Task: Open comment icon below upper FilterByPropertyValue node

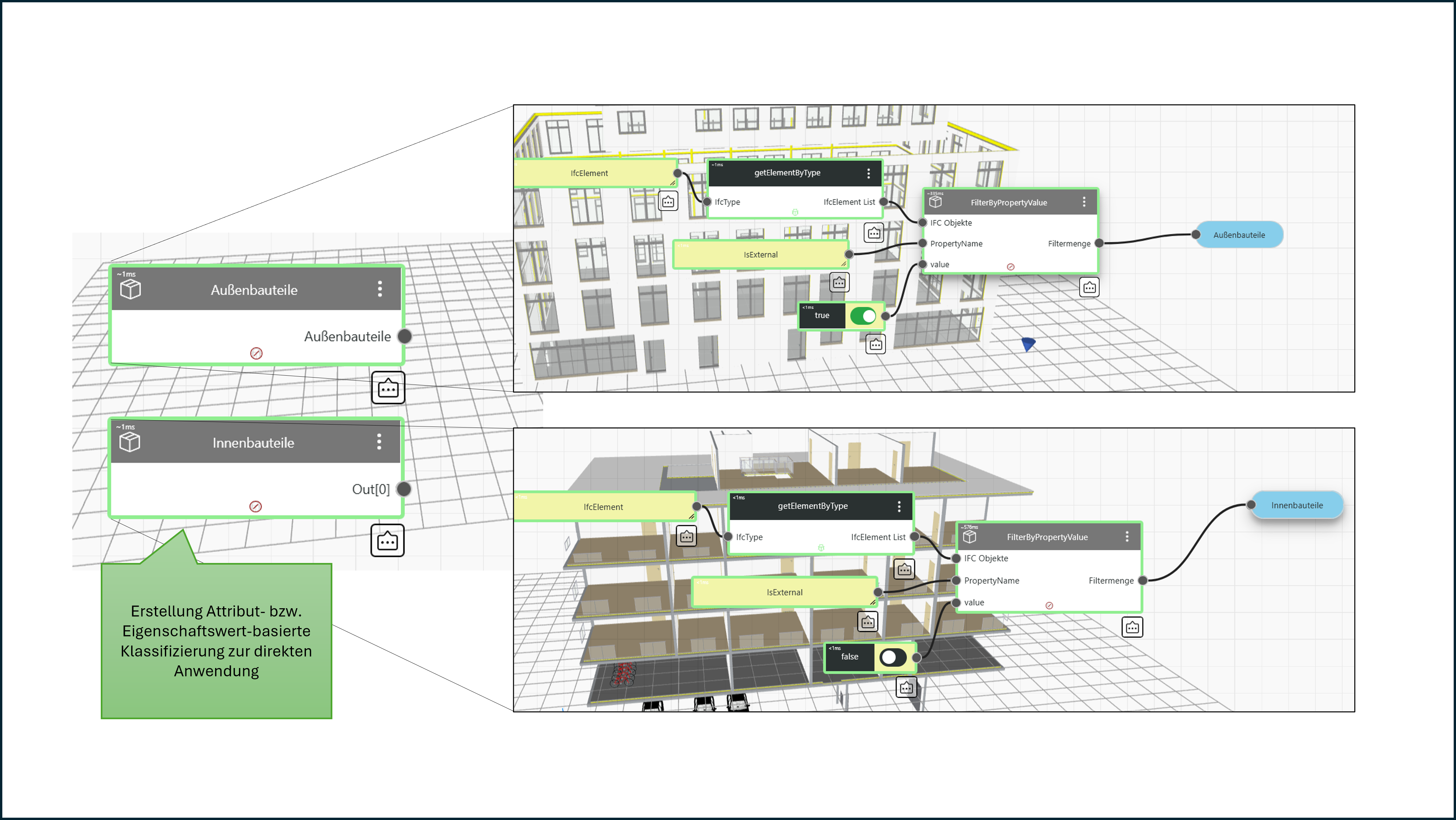Action: pos(1090,288)
